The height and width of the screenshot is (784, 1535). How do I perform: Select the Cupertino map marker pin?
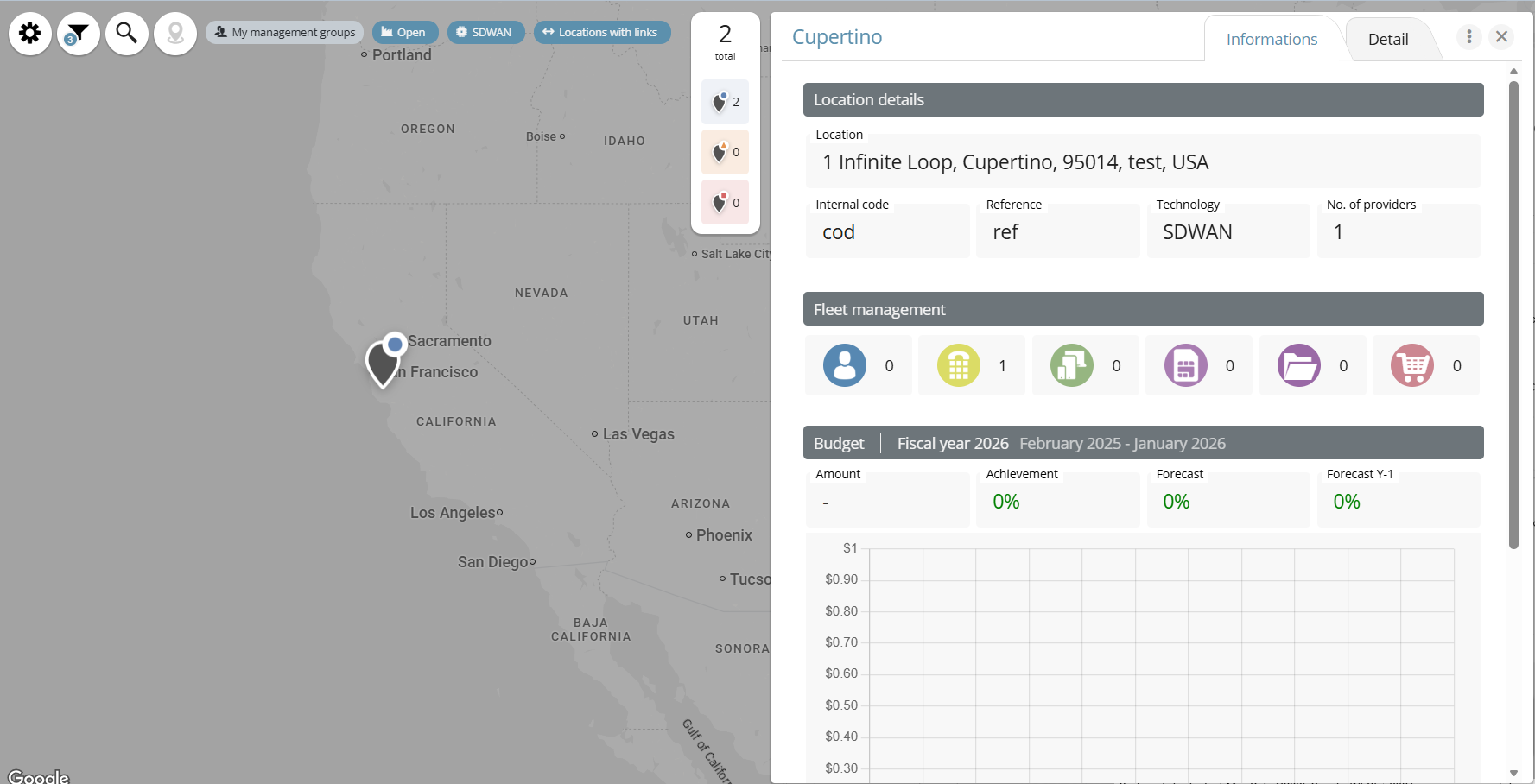(x=383, y=363)
